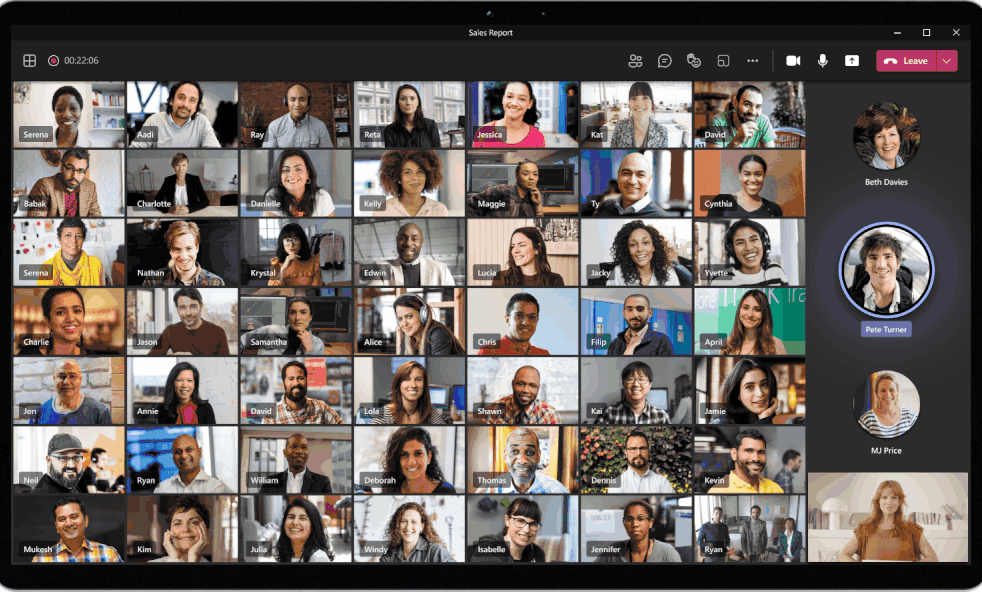Select Krystal's video tile
This screenshot has width=982, height=603.
(296, 252)
